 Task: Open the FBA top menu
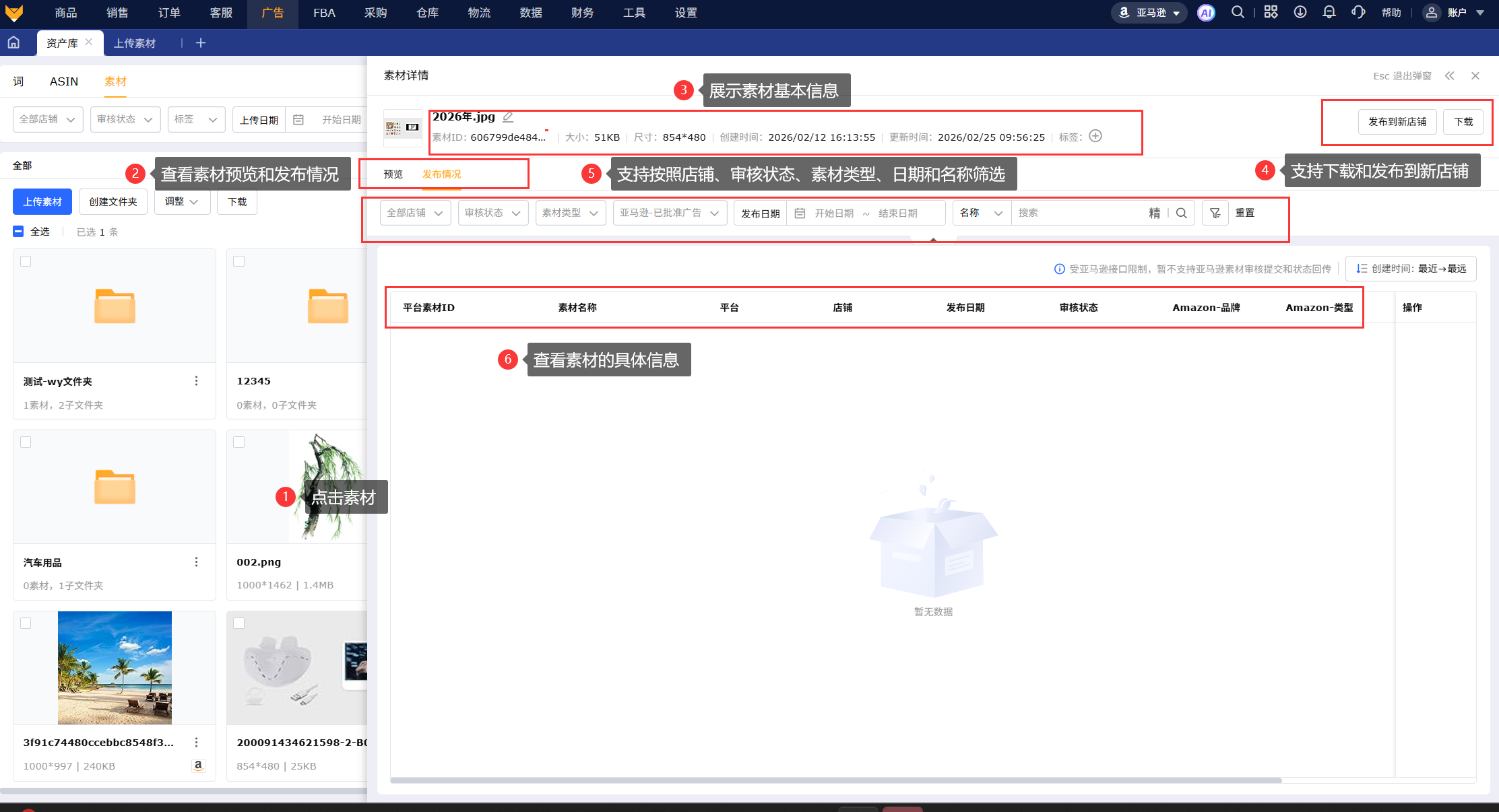[324, 13]
